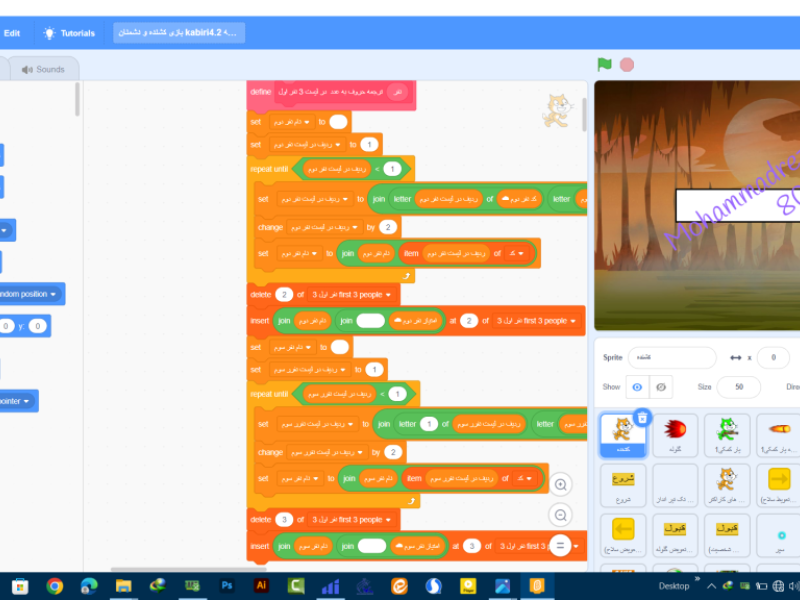Launch Photoshop from the taskbar
The width and height of the screenshot is (800, 600).
coord(227,586)
